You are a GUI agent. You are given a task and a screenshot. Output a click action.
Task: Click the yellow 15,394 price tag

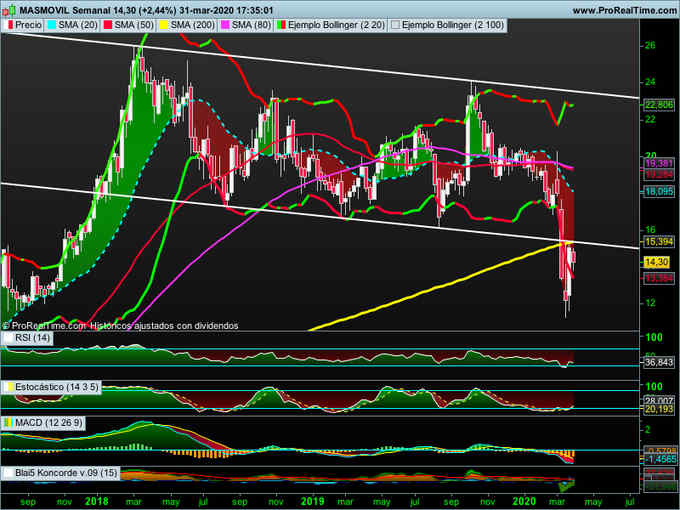point(659,242)
